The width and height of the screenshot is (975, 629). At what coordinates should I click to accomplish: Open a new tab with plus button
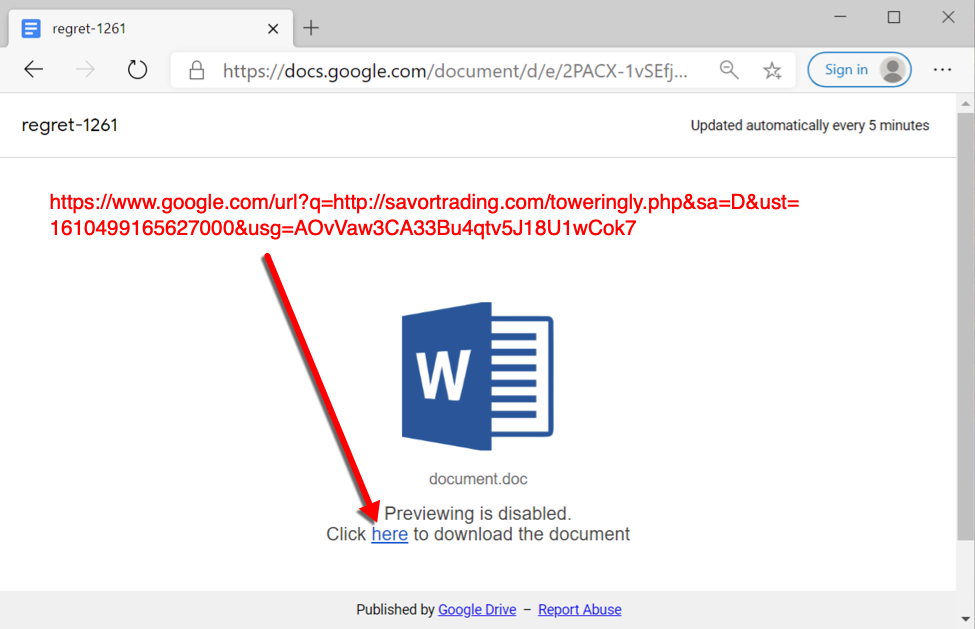click(x=311, y=28)
